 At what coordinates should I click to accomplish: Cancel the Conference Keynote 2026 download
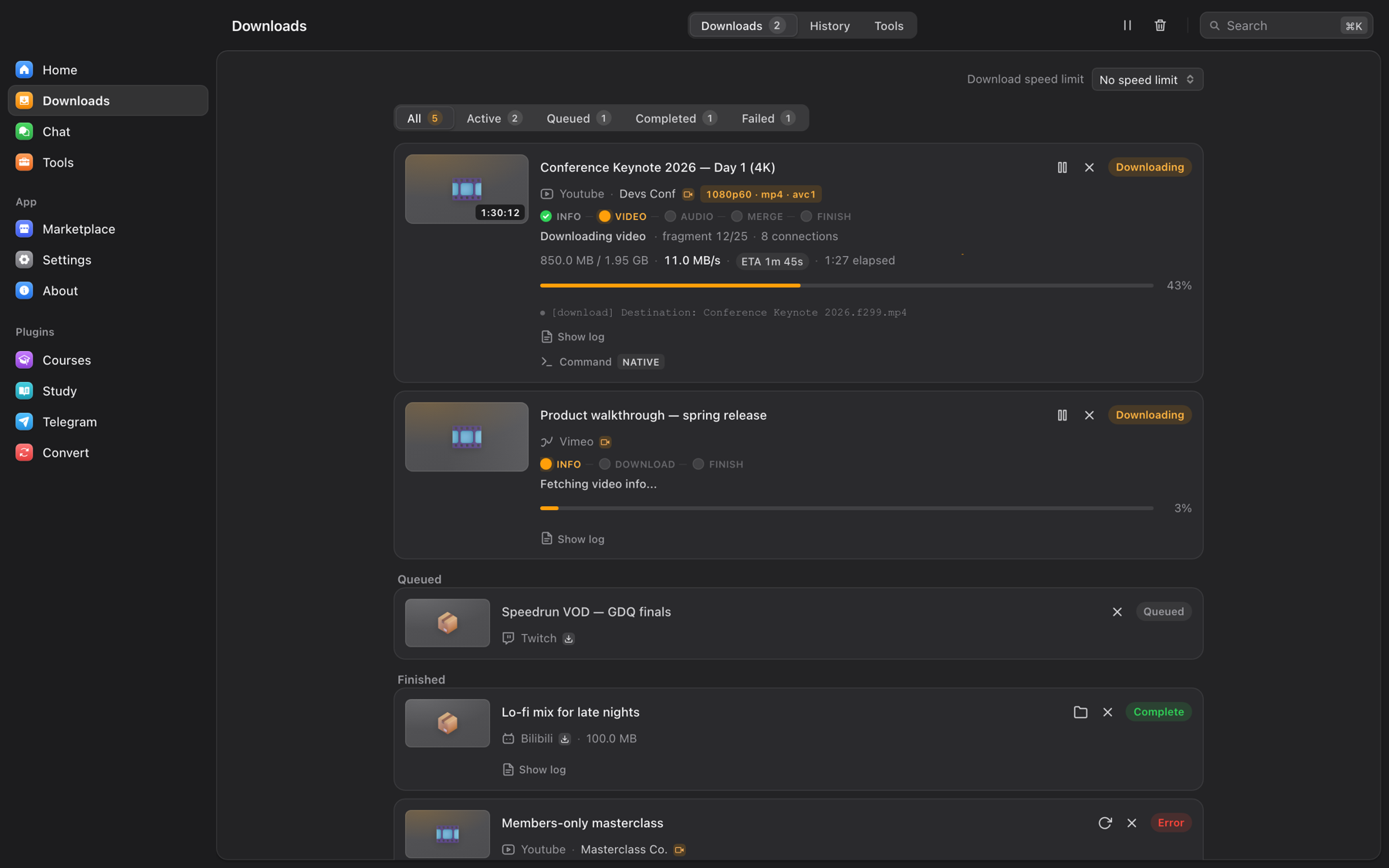pos(1090,167)
